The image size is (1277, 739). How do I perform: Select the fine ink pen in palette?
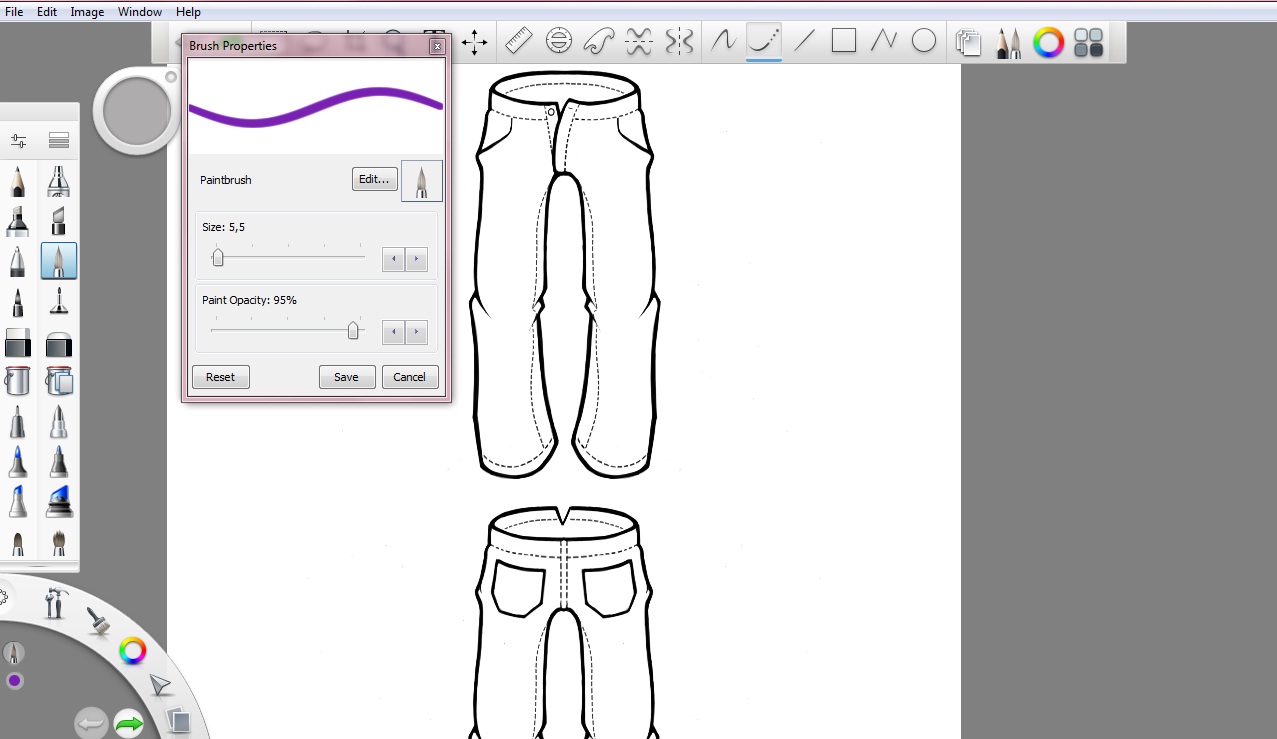coord(59,302)
